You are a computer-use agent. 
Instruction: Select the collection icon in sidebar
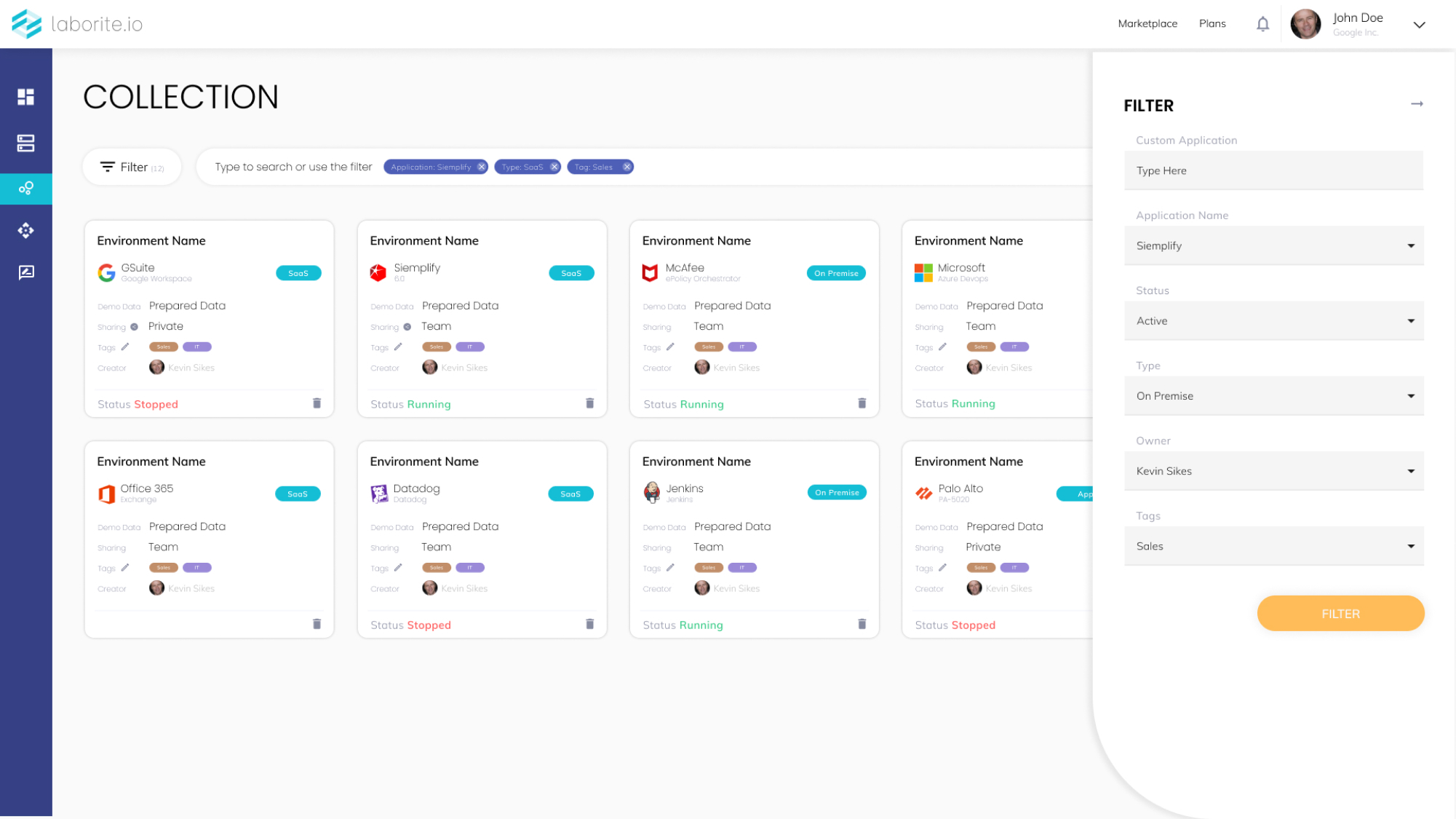click(x=26, y=189)
